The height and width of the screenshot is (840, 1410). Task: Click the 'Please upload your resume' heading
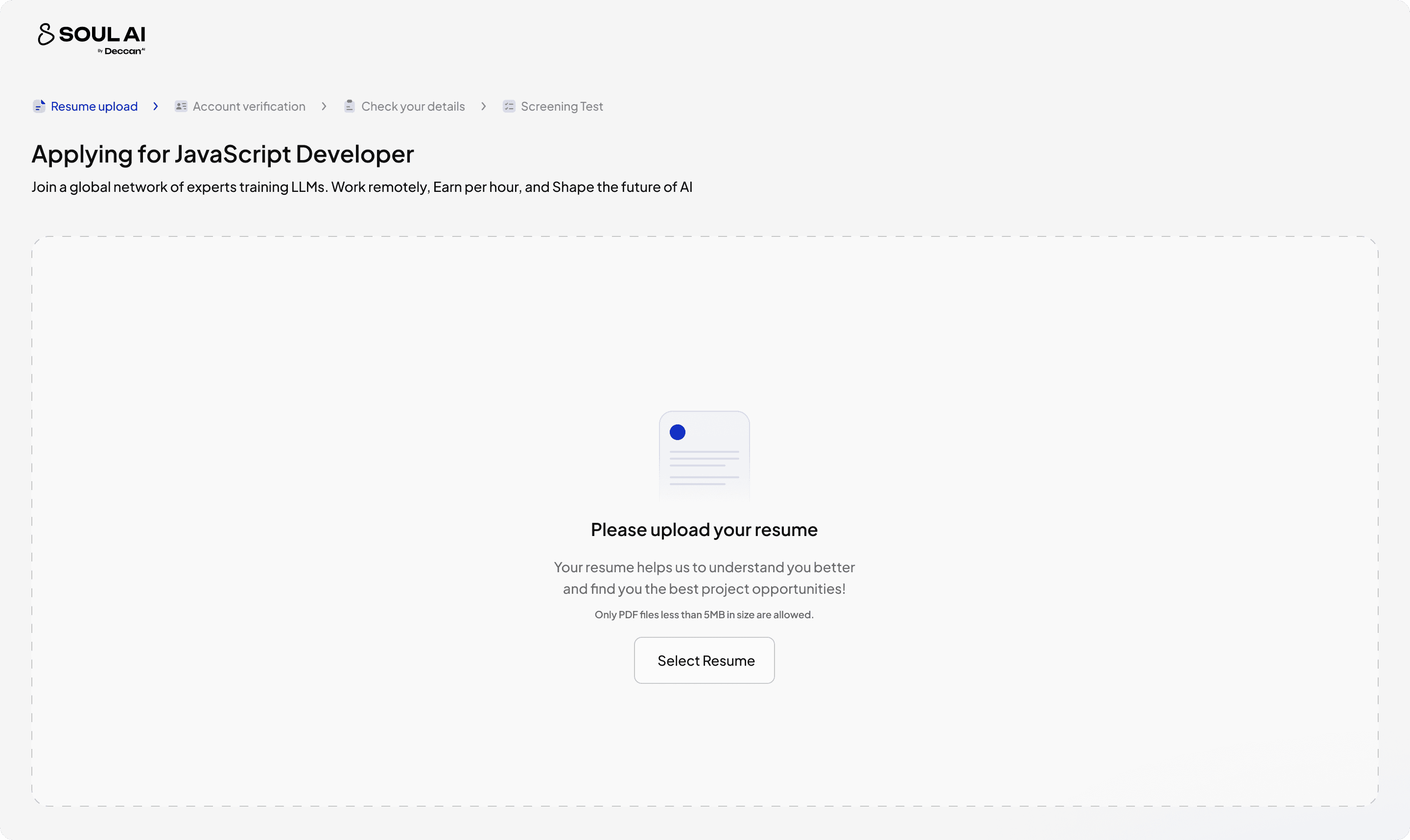(704, 530)
